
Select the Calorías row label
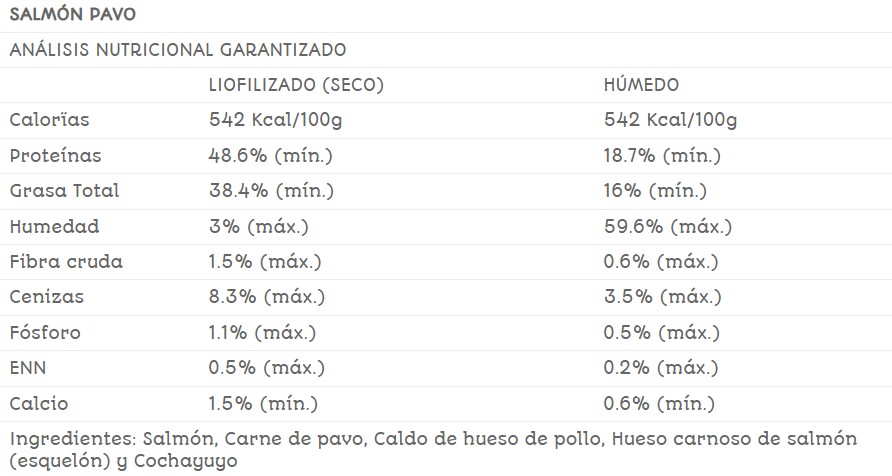[x=49, y=120]
